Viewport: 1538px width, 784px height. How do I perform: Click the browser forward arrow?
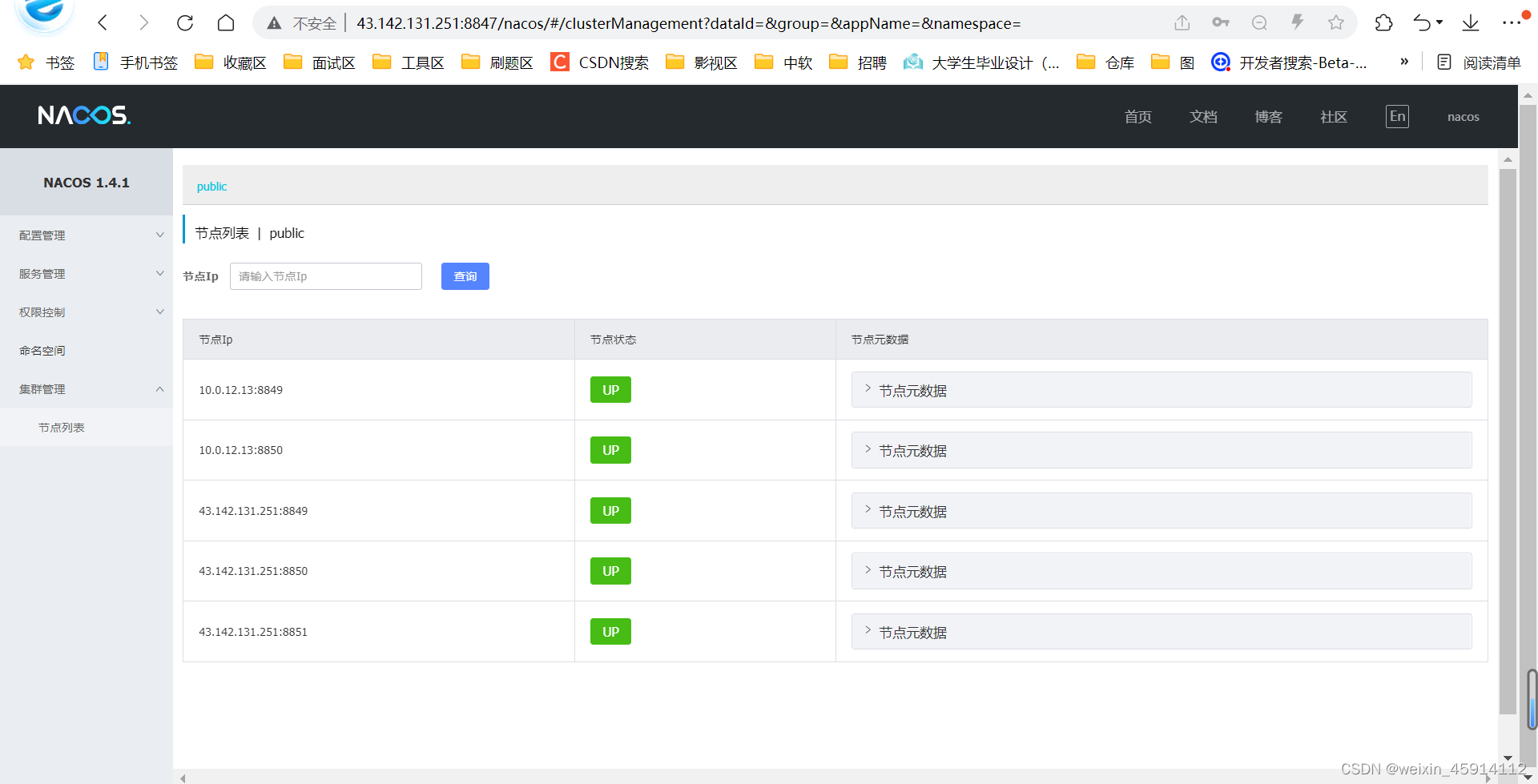(x=143, y=23)
